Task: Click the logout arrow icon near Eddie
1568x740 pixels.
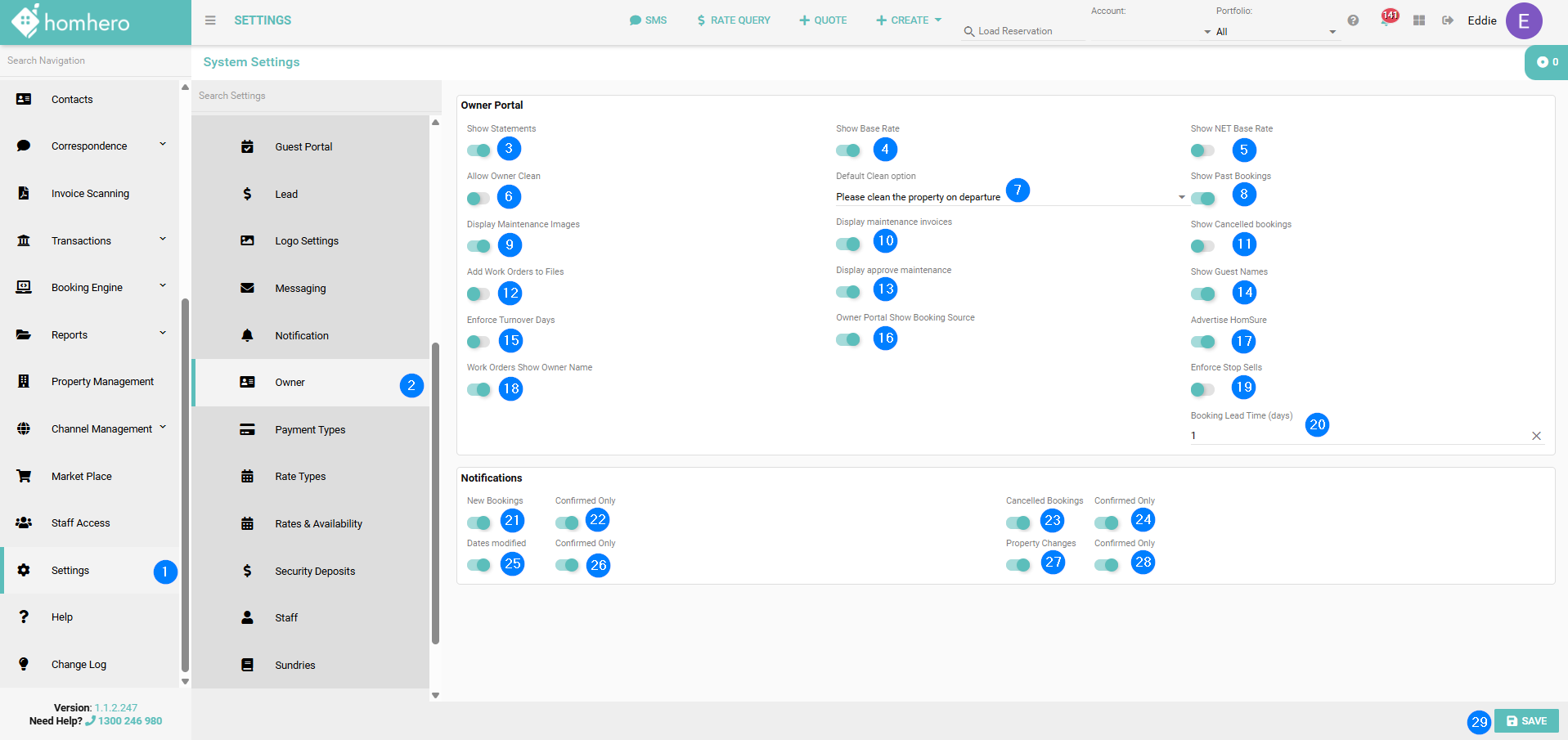Action: [1448, 20]
